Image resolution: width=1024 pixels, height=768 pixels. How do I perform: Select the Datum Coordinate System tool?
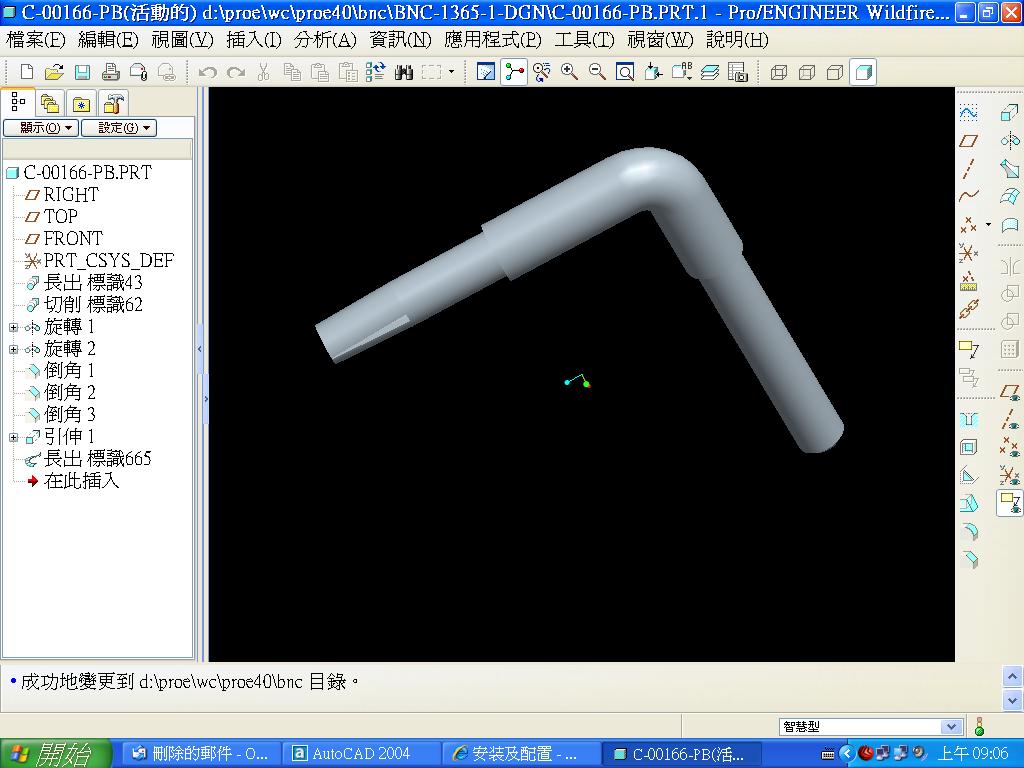(968, 253)
